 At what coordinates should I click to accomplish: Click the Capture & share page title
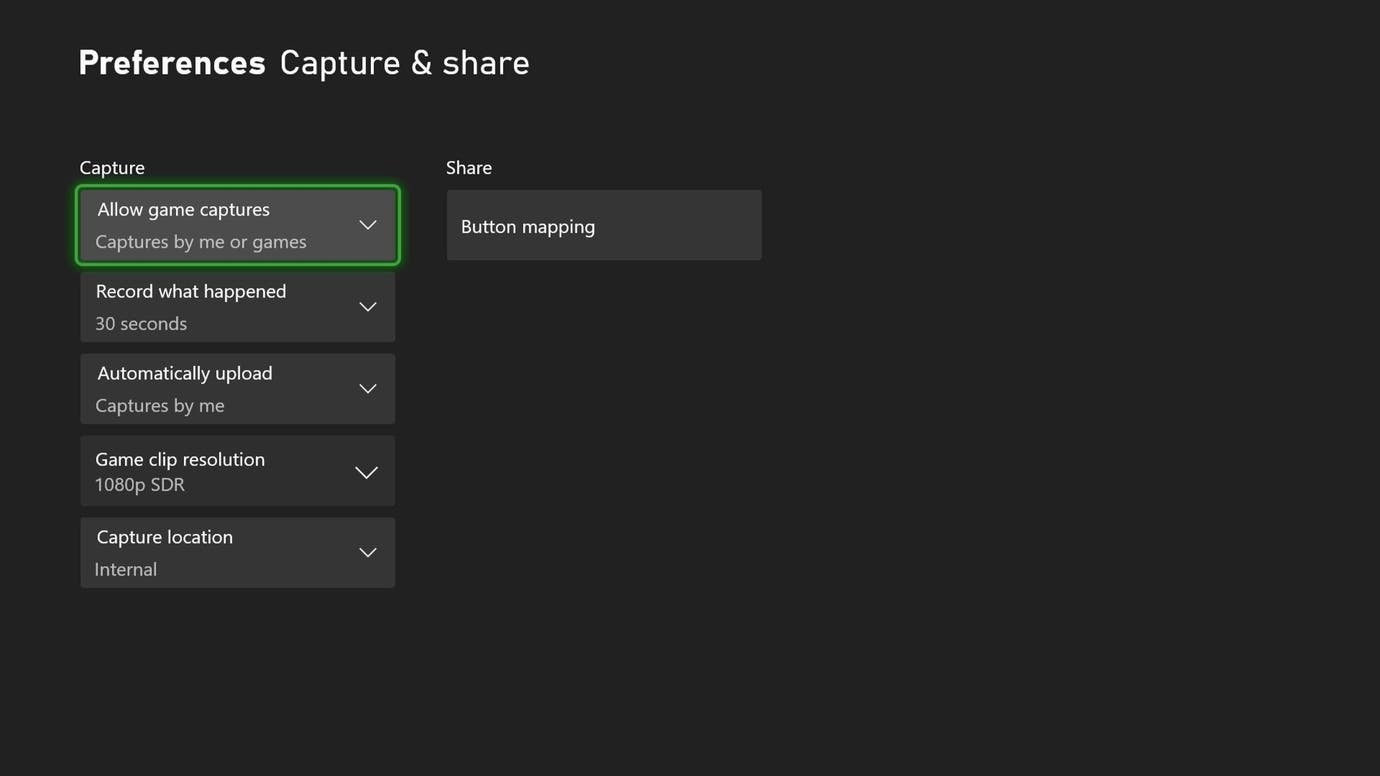404,62
